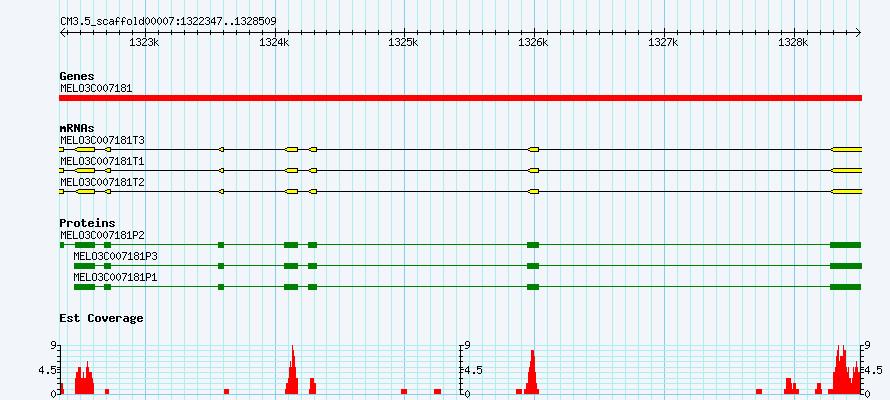Select the Est Coverage track heading
This screenshot has height=400, width=890.
click(x=101, y=318)
